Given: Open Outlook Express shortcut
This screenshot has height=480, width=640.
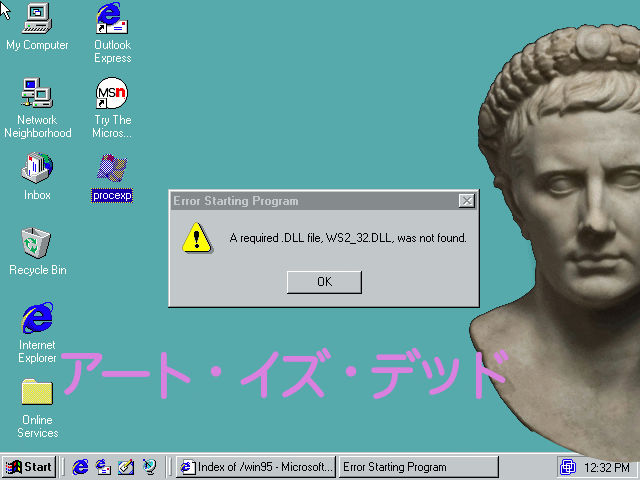Looking at the screenshot, I should tap(112, 18).
